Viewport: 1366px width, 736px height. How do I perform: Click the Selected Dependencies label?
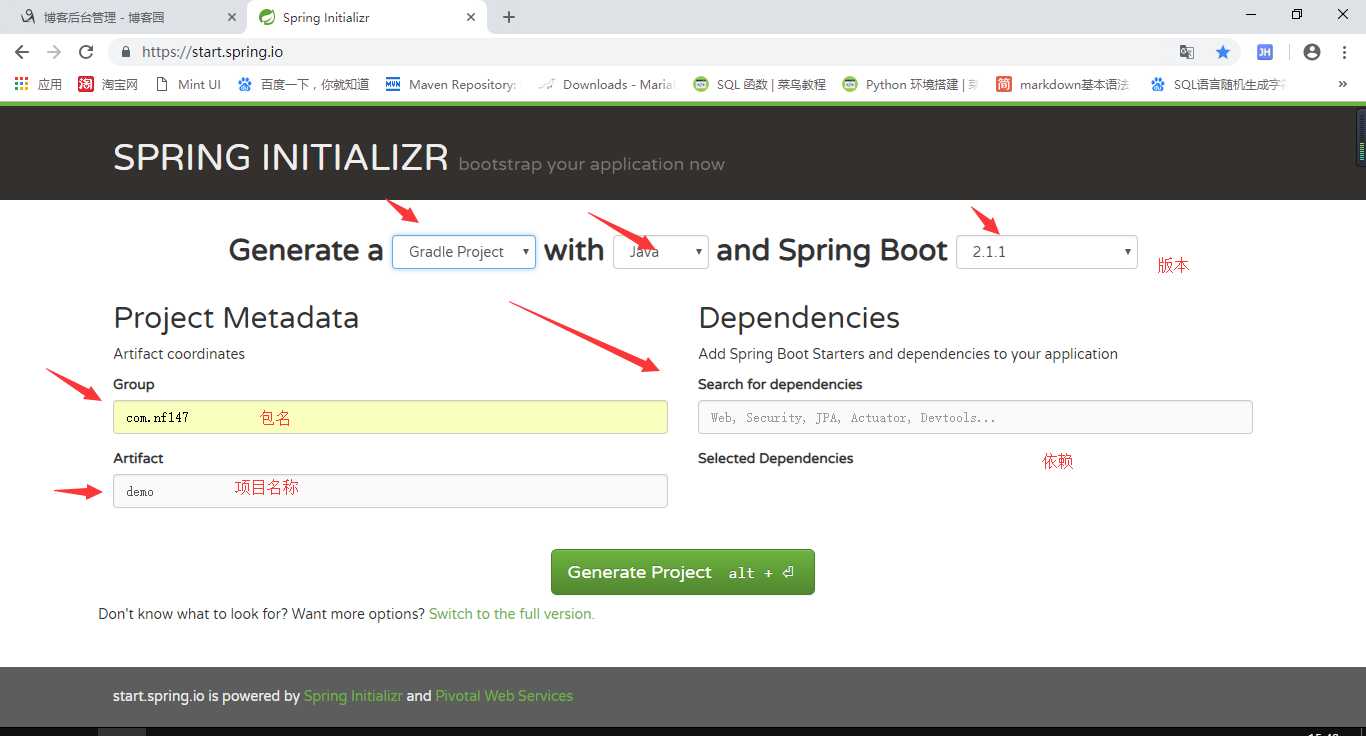776,458
